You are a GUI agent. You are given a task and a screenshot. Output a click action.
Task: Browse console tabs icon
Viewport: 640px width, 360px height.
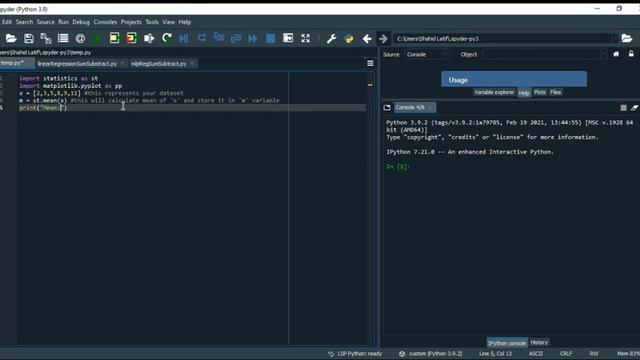(387, 107)
